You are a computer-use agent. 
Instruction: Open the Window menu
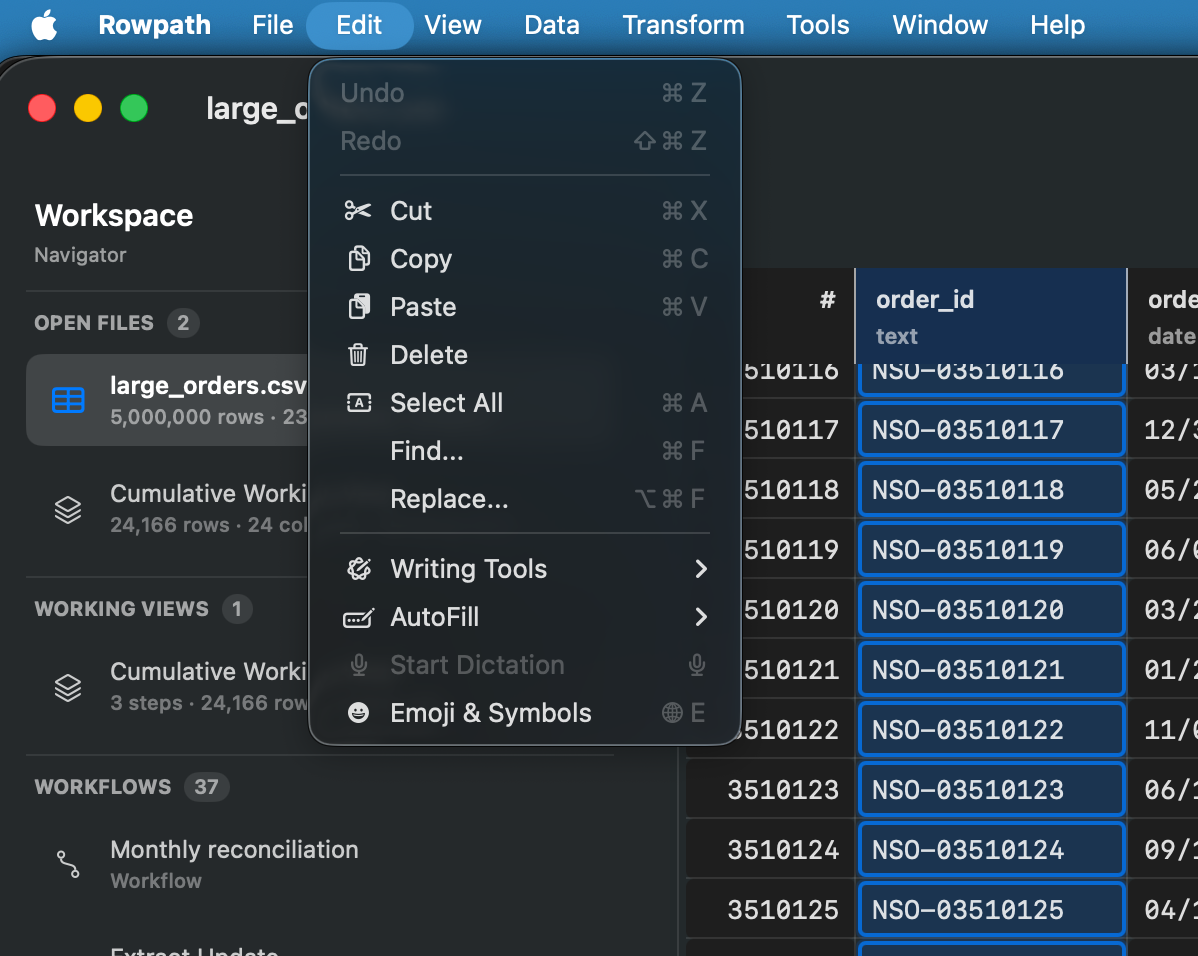click(940, 25)
